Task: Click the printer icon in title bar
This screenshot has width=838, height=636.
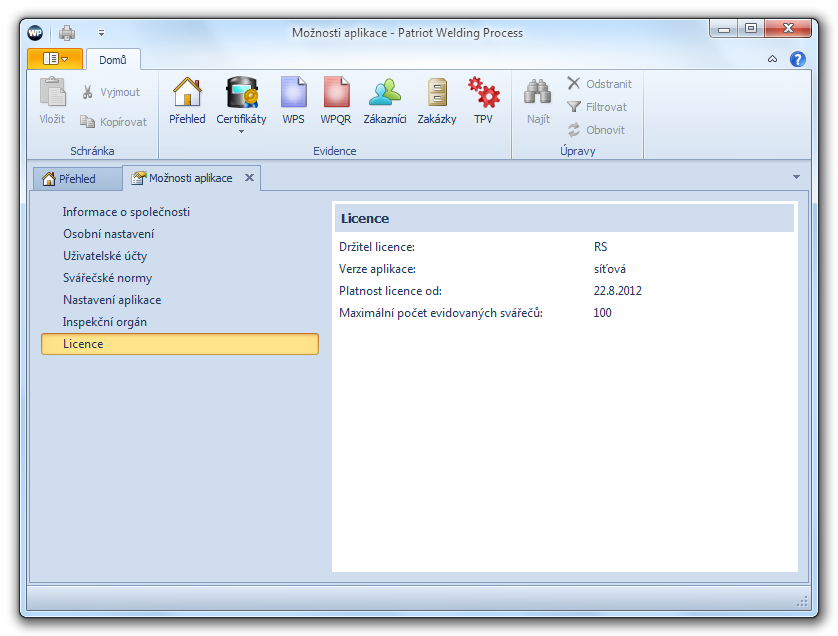Action: (67, 33)
